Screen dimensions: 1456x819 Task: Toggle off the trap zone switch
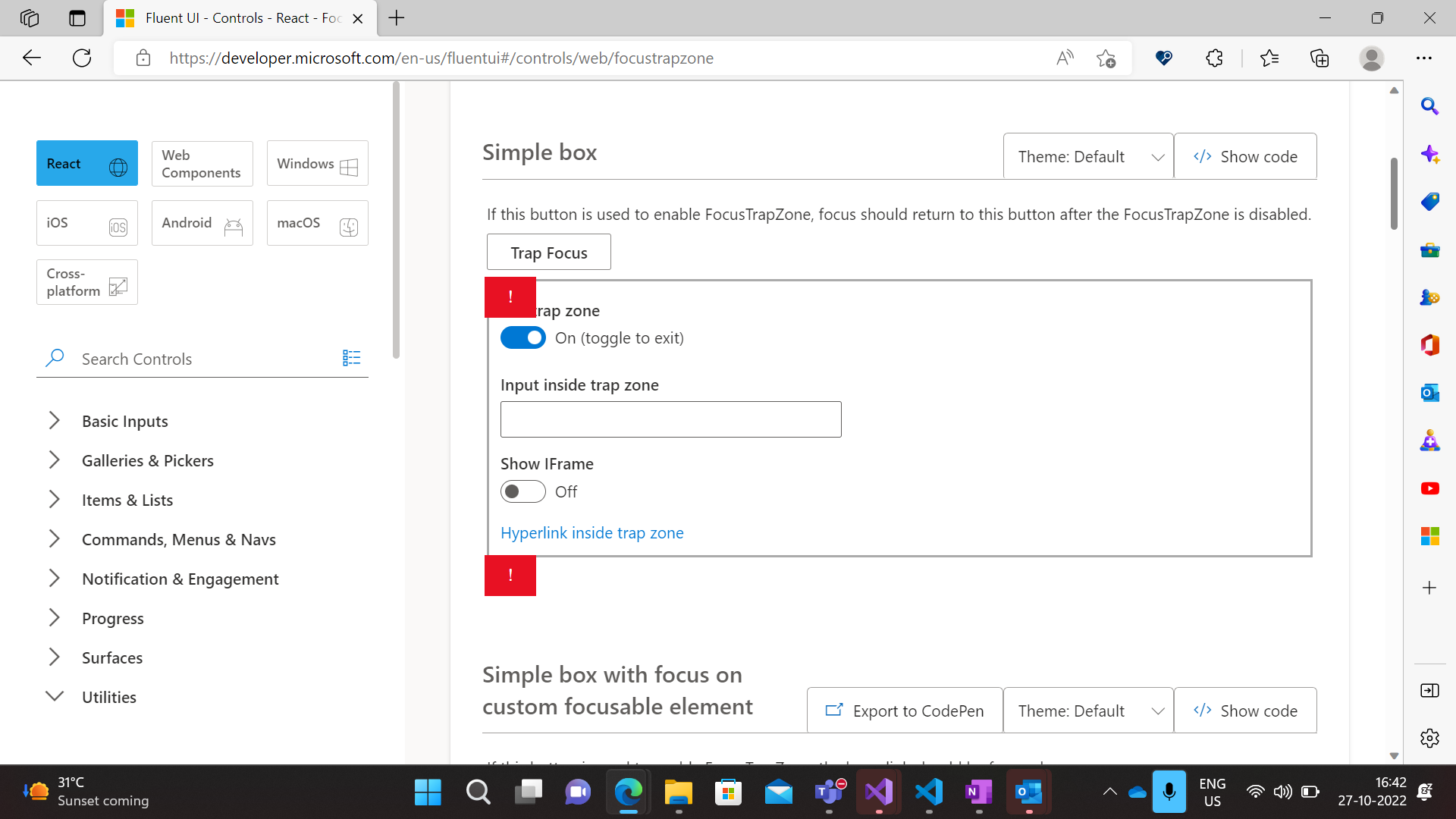click(522, 337)
